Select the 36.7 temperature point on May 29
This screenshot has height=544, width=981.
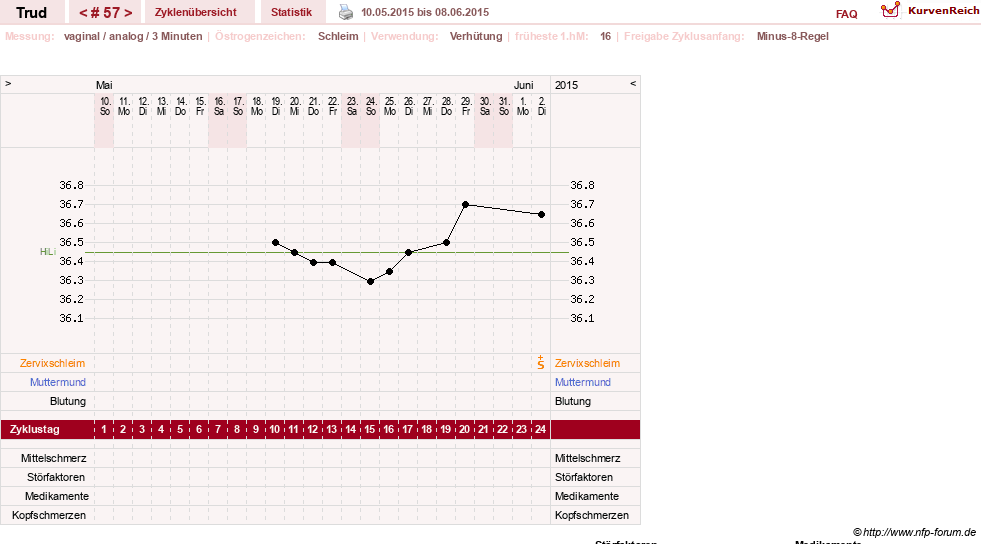[x=465, y=204]
